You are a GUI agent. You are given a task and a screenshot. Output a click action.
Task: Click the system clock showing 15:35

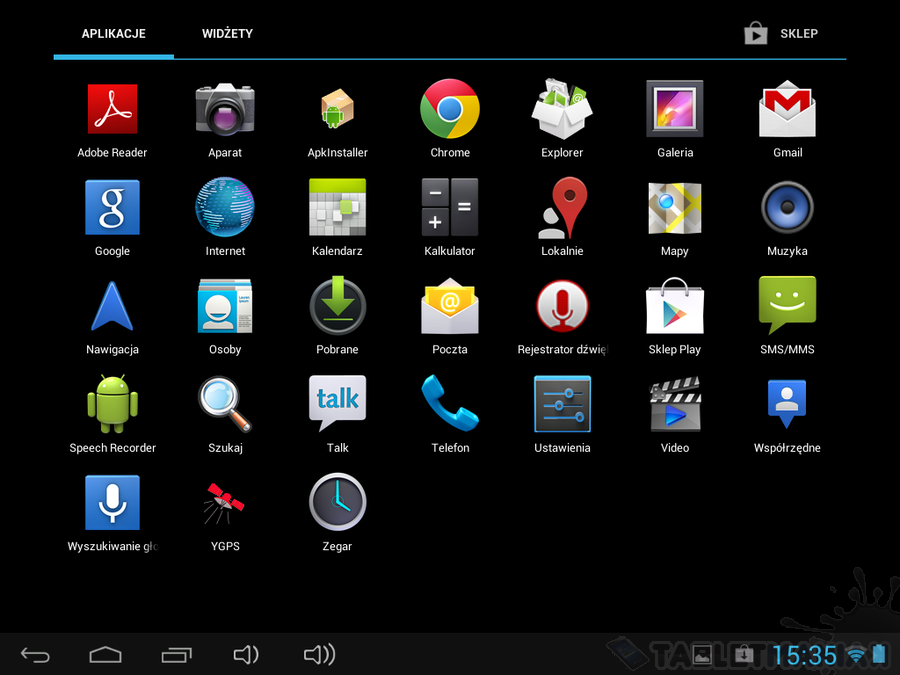tap(805, 655)
